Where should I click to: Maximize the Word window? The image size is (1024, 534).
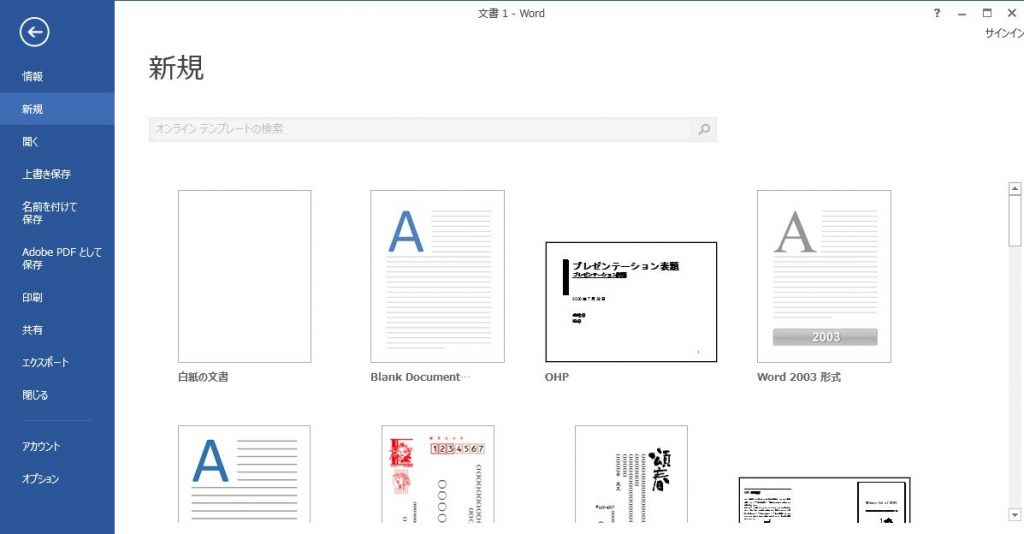[x=987, y=13]
